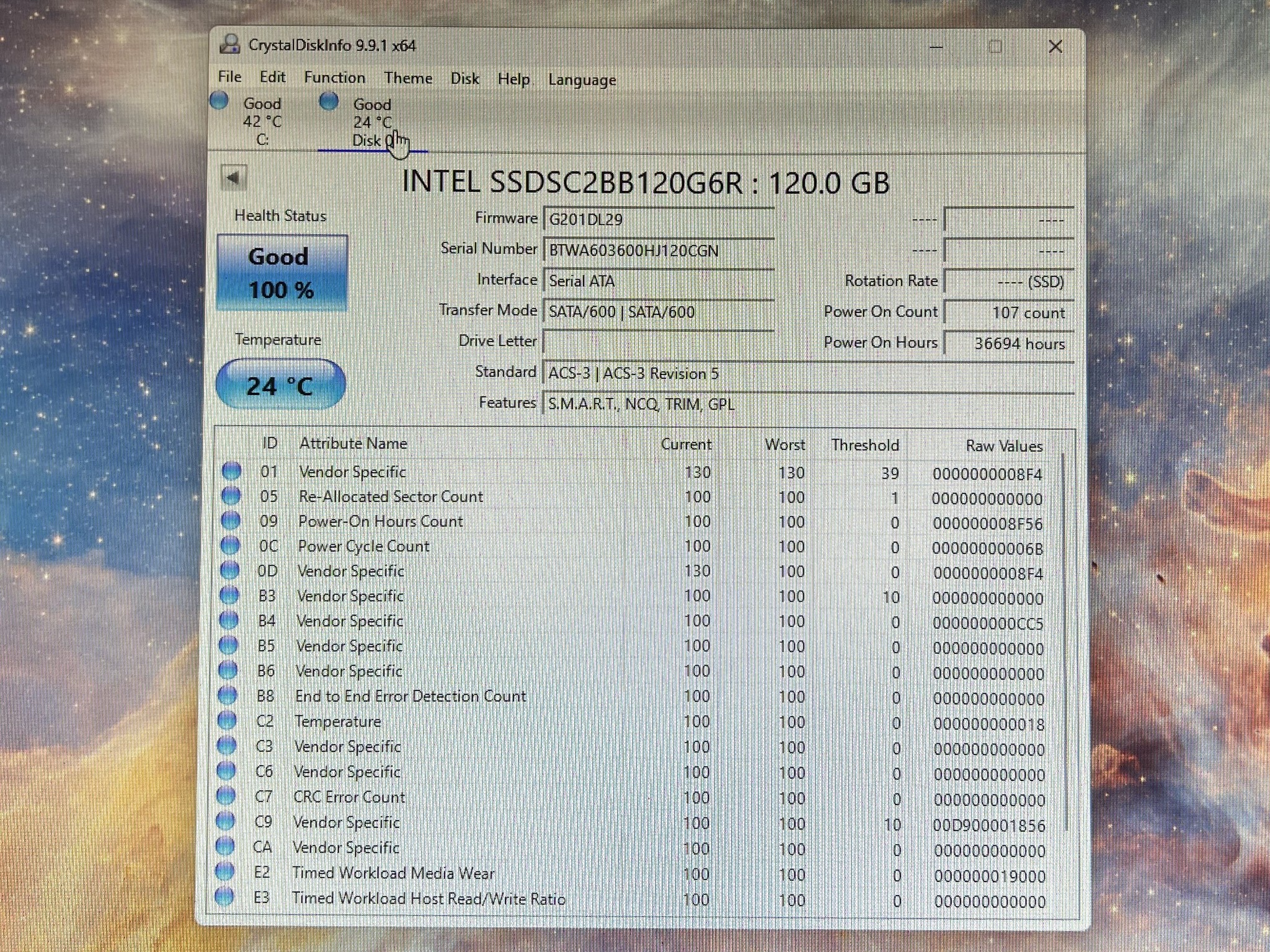This screenshot has height=952, width=1270.
Task: Click status orb of Temperature attribute row
Action: [x=226, y=720]
